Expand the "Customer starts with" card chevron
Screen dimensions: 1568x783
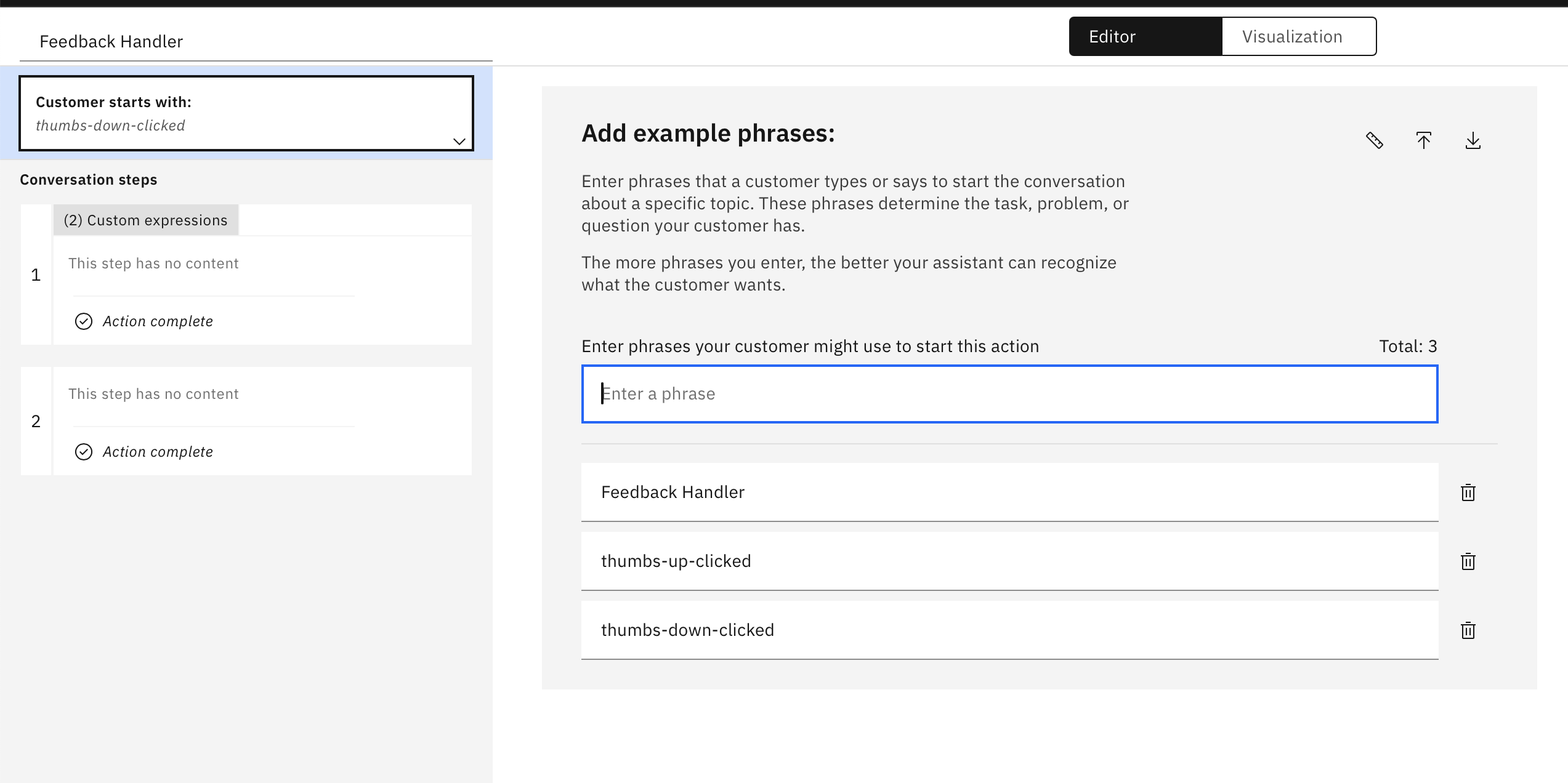click(459, 143)
